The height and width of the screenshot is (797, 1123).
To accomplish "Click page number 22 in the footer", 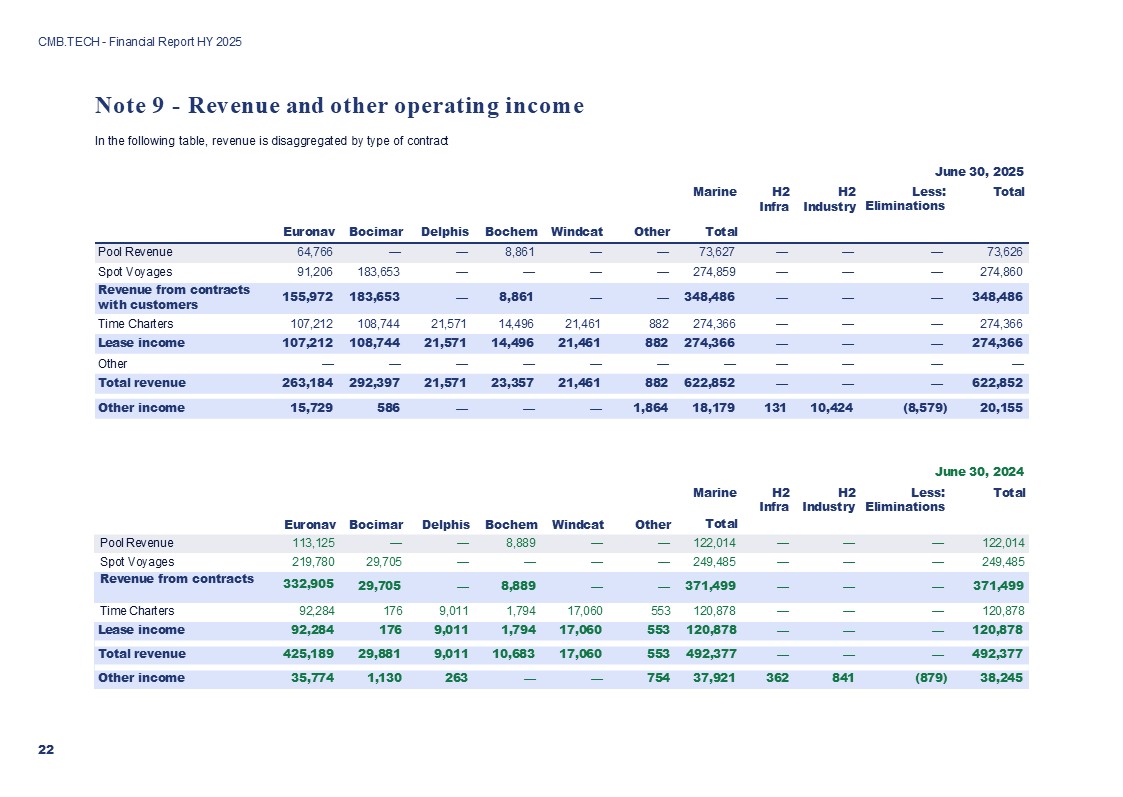I will pos(45,750).
